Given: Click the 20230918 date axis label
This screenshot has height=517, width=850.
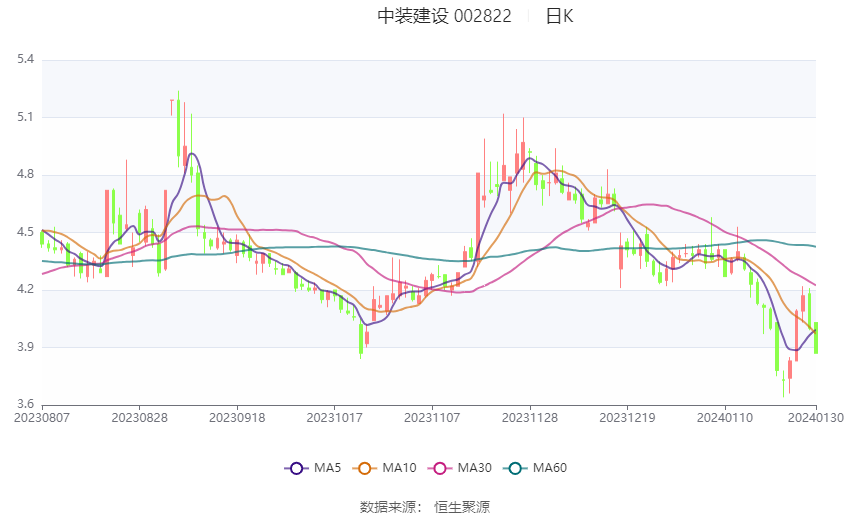Looking at the screenshot, I should 237,418.
